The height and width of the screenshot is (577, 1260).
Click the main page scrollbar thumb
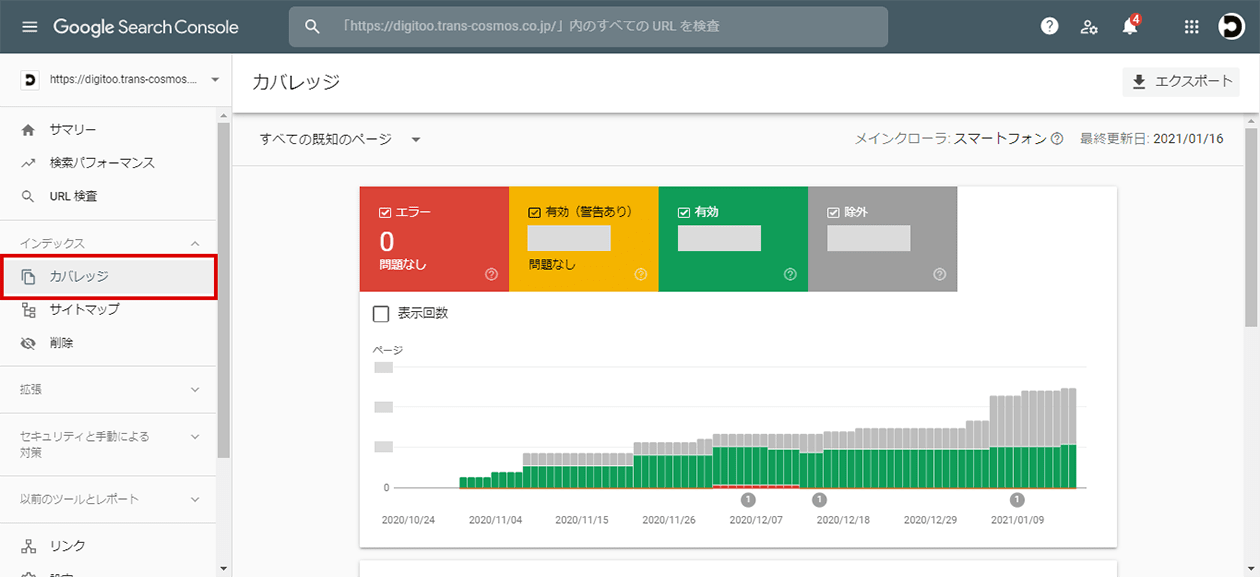coord(1252,226)
